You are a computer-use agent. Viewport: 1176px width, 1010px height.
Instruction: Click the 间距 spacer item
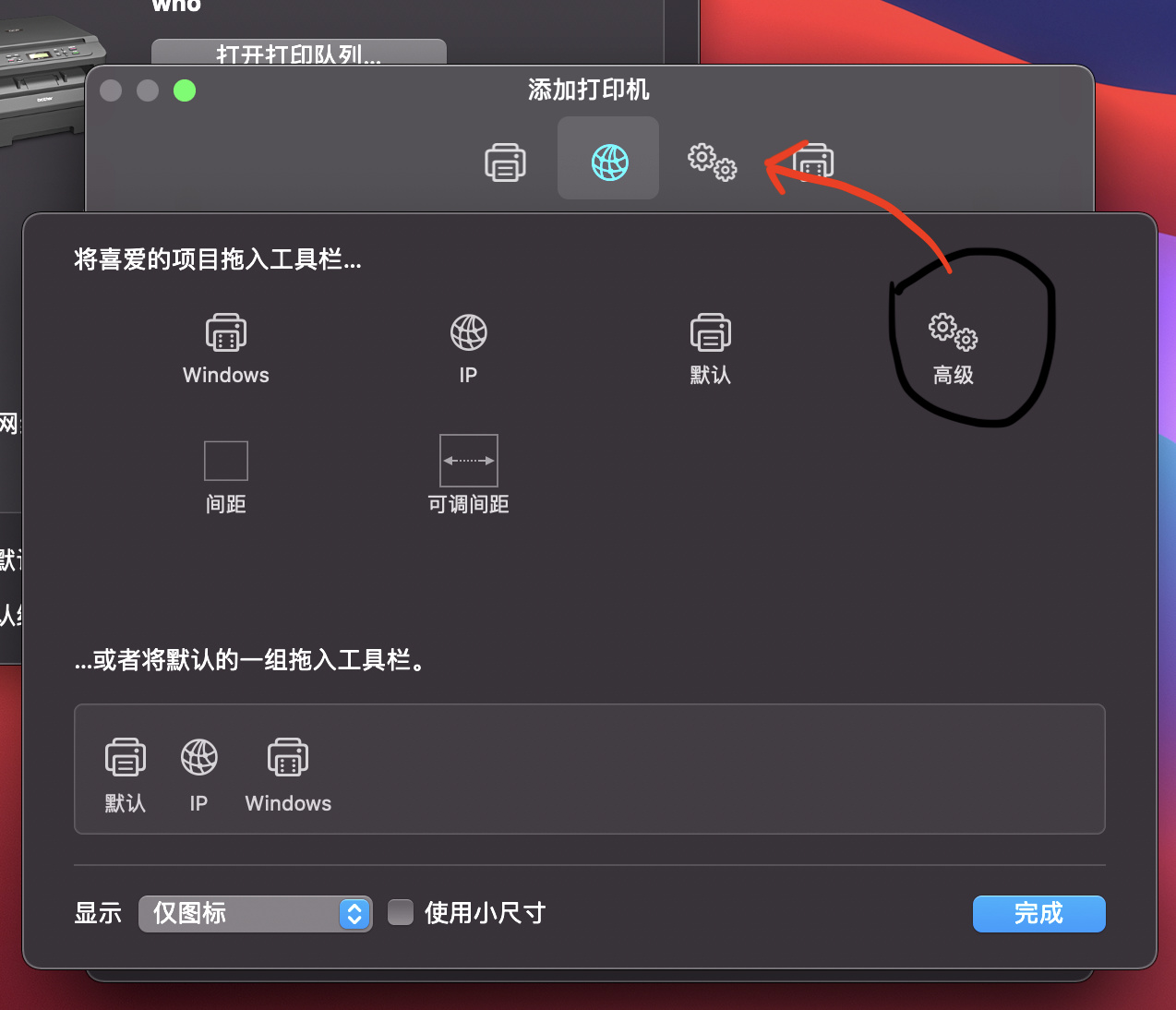(225, 461)
